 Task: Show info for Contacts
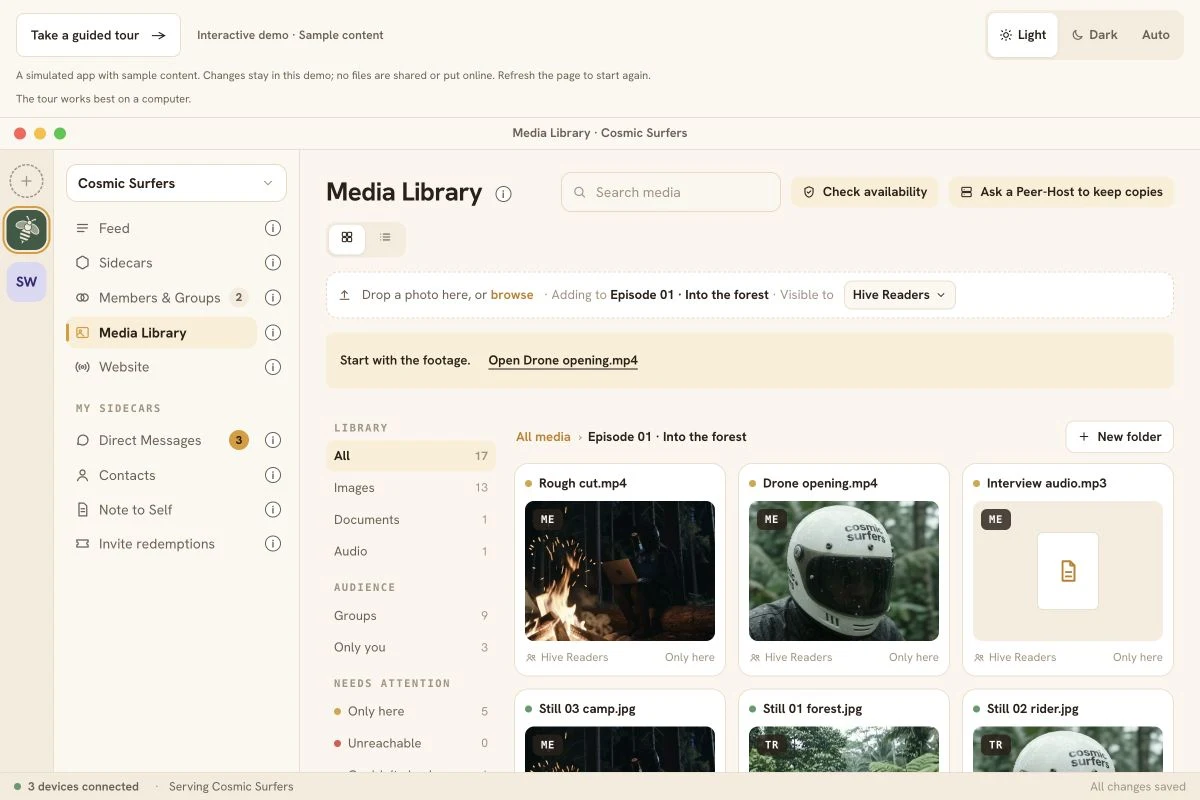coord(272,475)
